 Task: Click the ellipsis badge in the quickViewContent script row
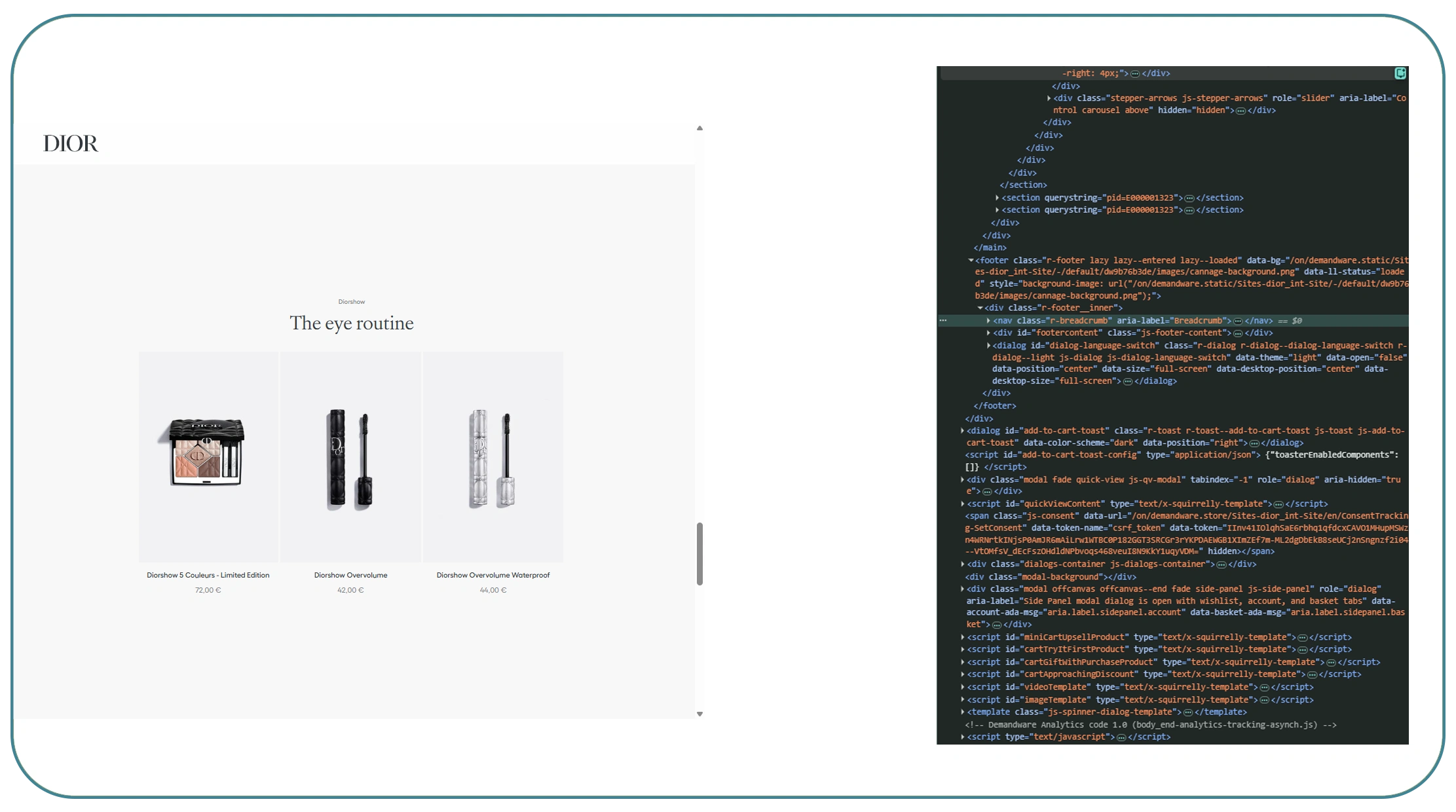coord(1279,504)
